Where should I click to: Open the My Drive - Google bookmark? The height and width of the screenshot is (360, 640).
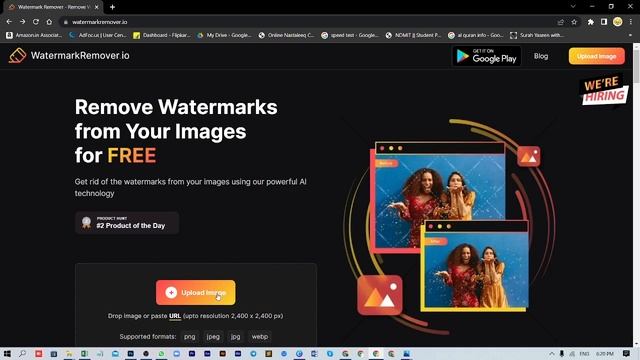point(224,36)
